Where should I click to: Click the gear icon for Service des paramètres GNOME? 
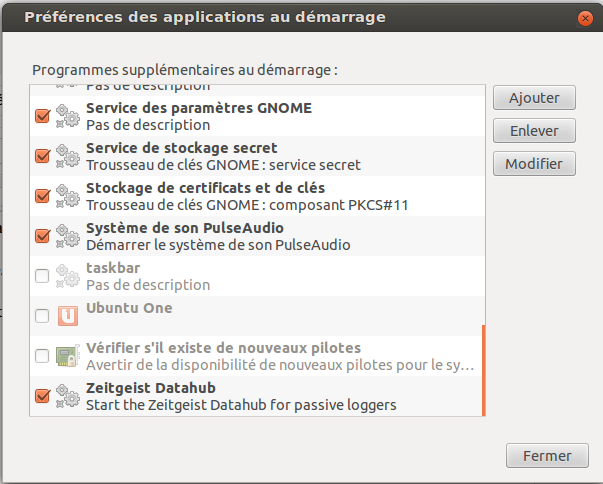[67, 116]
